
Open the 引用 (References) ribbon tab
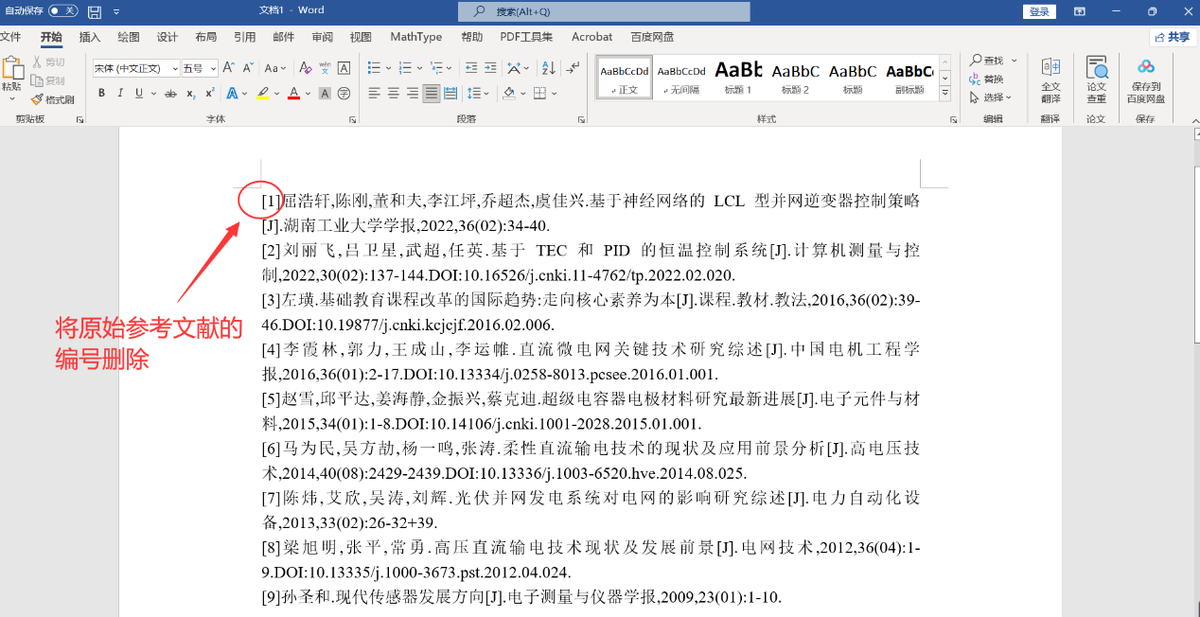click(x=245, y=37)
